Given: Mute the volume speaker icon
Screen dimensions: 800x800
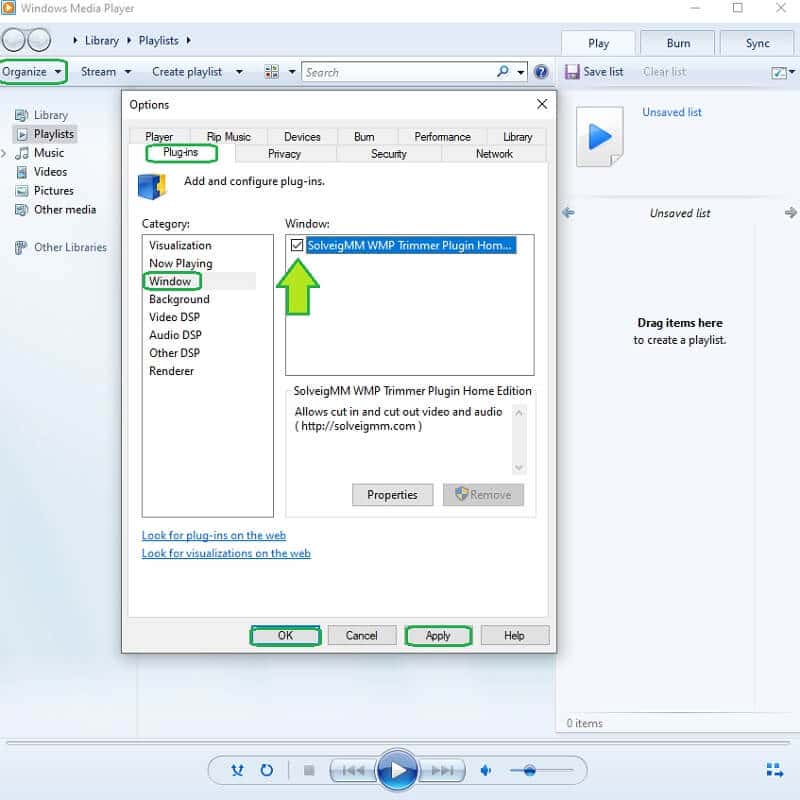Looking at the screenshot, I should [487, 770].
